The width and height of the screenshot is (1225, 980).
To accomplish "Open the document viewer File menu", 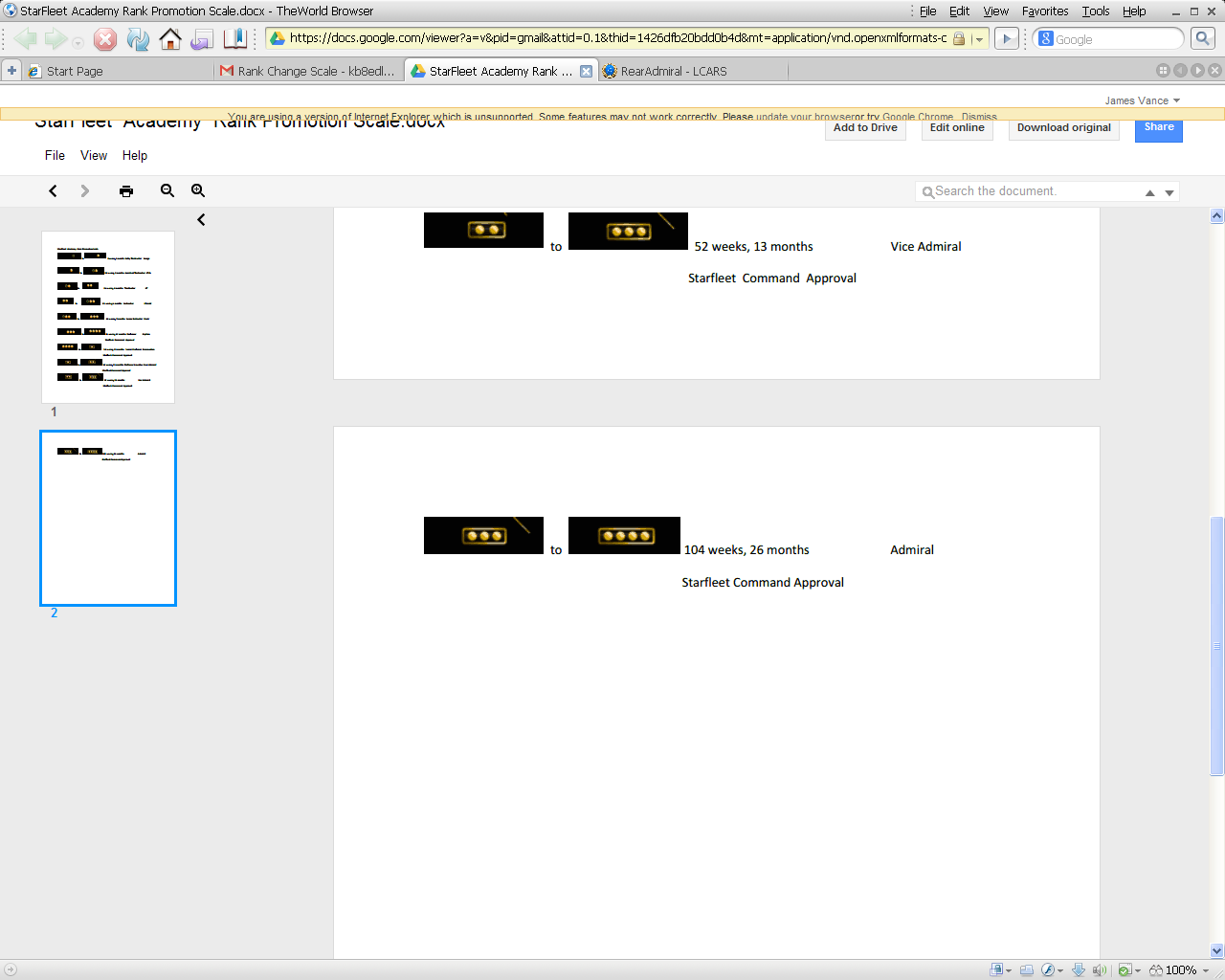I will 55,155.
